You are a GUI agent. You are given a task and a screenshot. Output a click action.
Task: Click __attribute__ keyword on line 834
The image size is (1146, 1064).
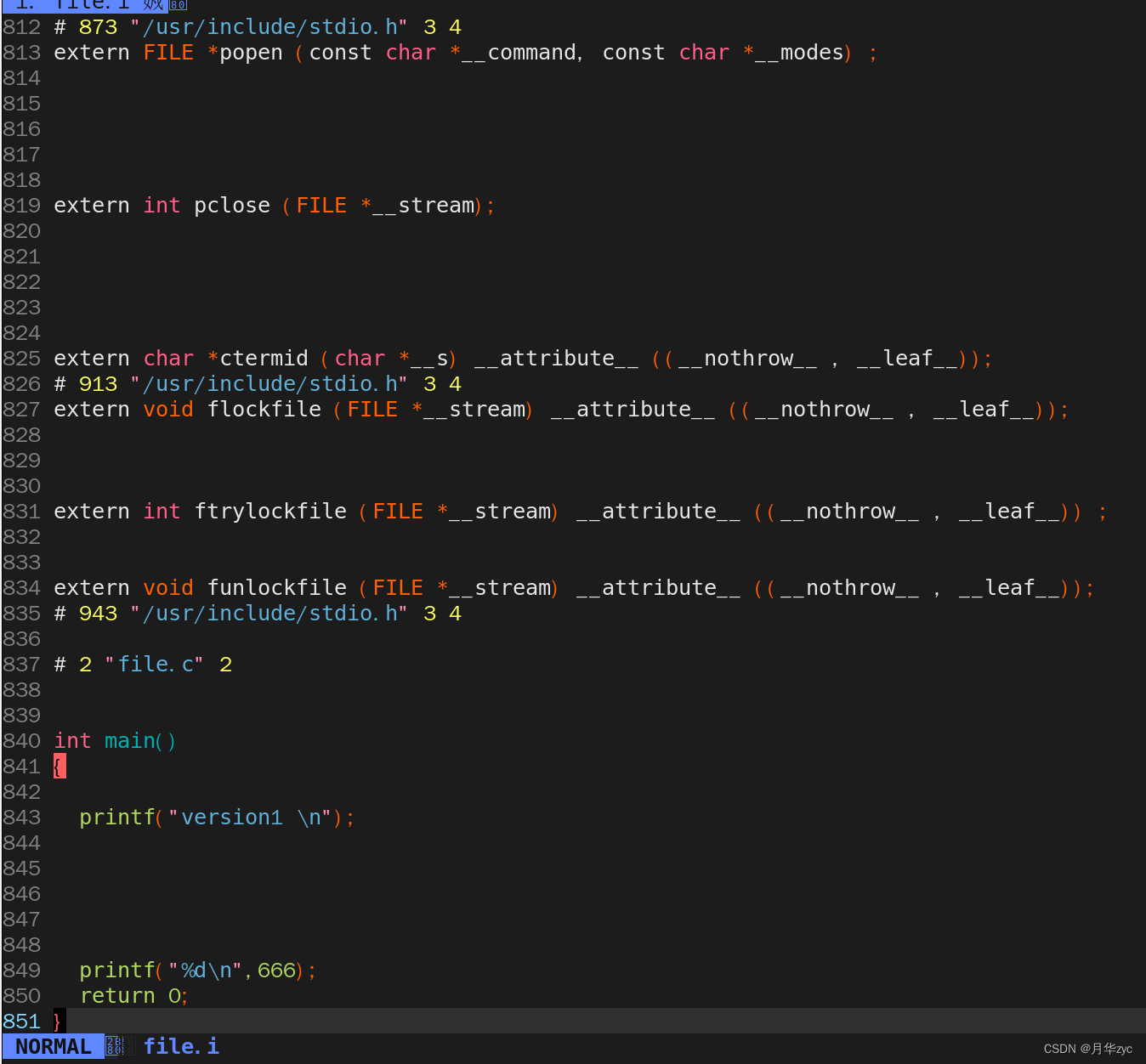658,588
